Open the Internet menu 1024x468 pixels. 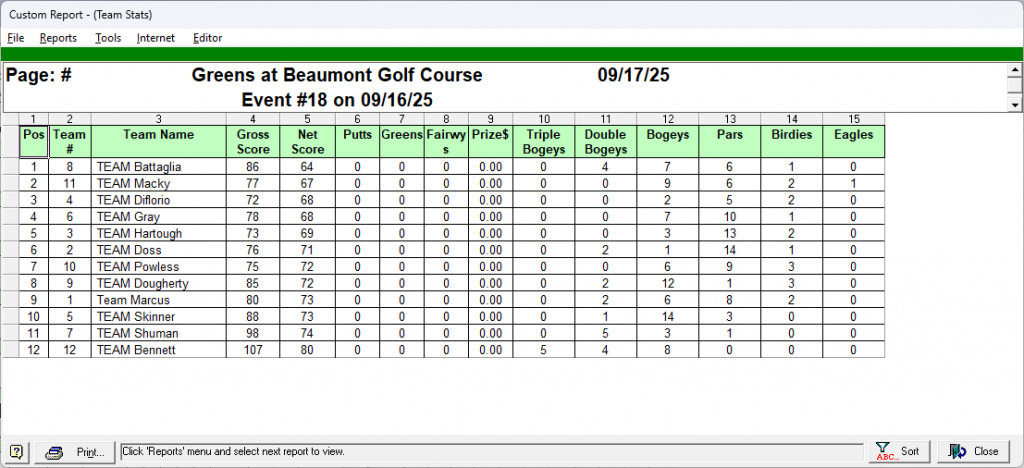[156, 38]
